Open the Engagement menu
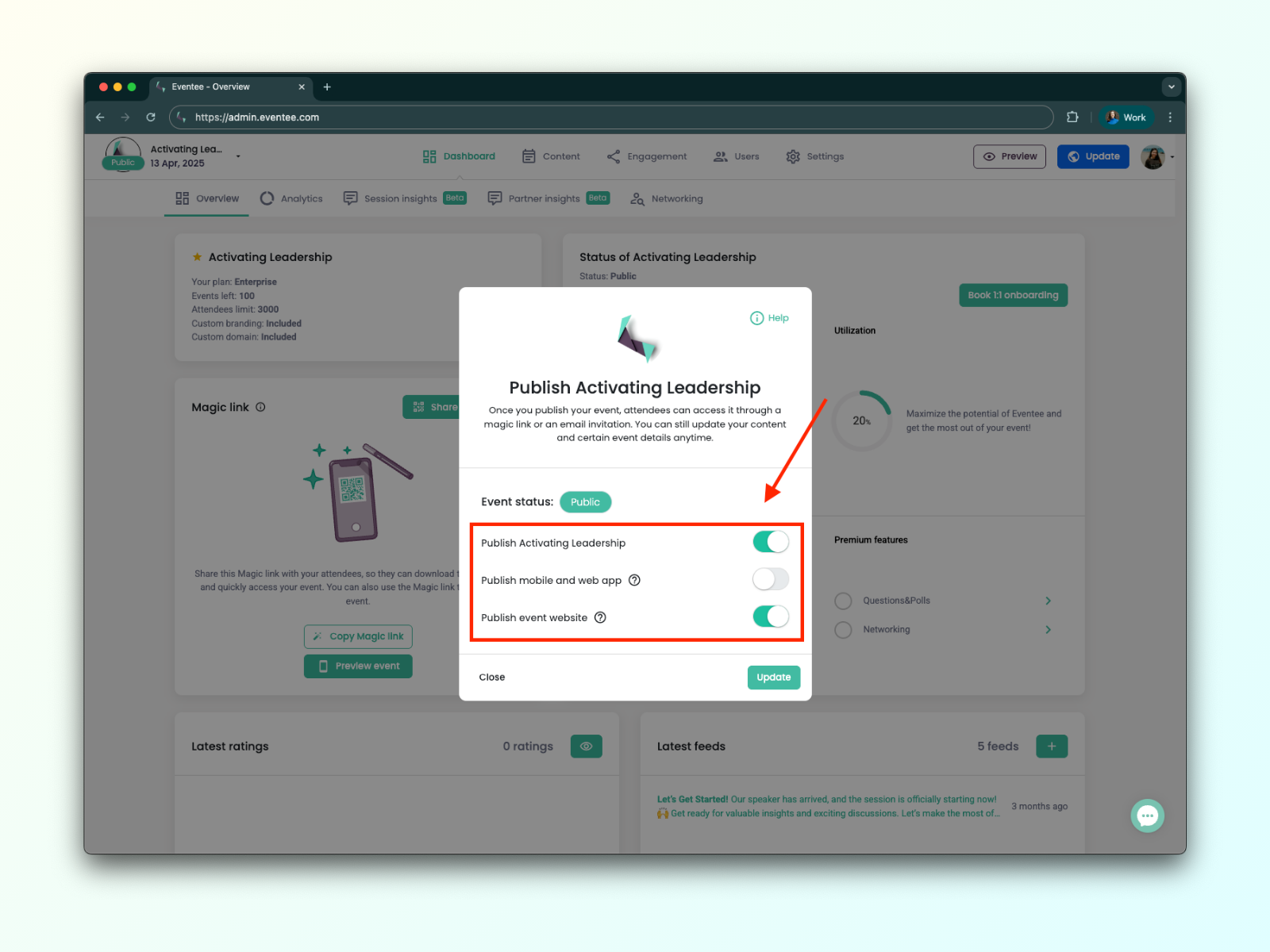Image resolution: width=1270 pixels, height=952 pixels. (647, 156)
